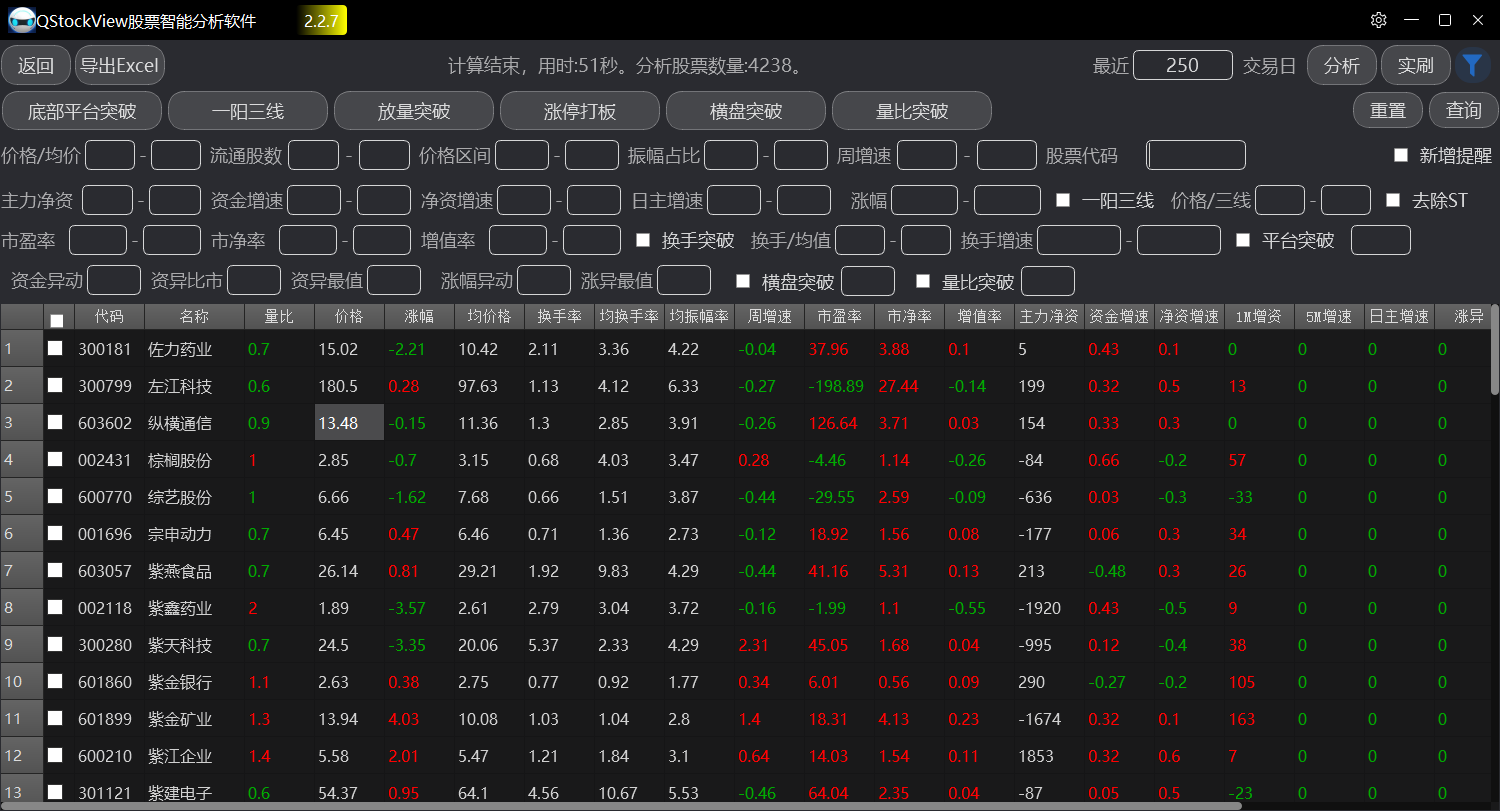Screen dimensions: 1500x811
Task: Click the first 换手增速 input box
Action: coord(1079,240)
